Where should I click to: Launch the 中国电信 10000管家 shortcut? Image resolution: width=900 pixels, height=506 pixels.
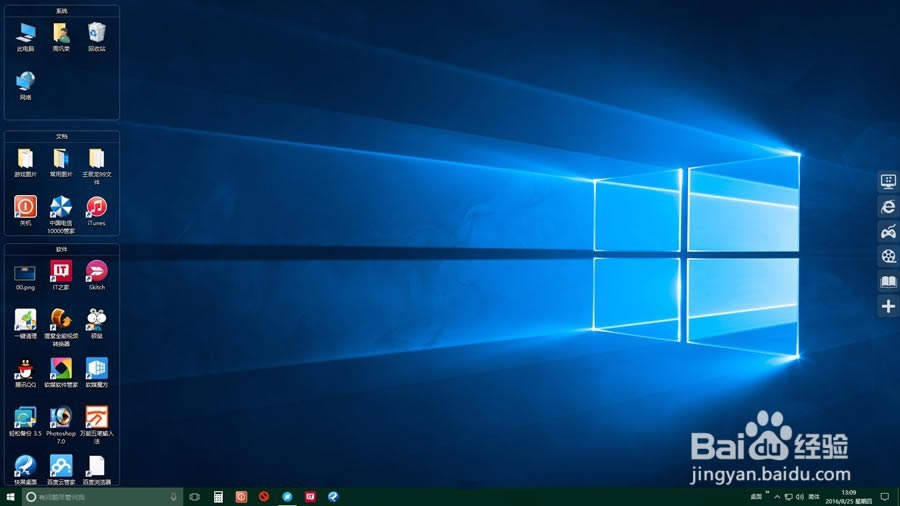(61, 214)
